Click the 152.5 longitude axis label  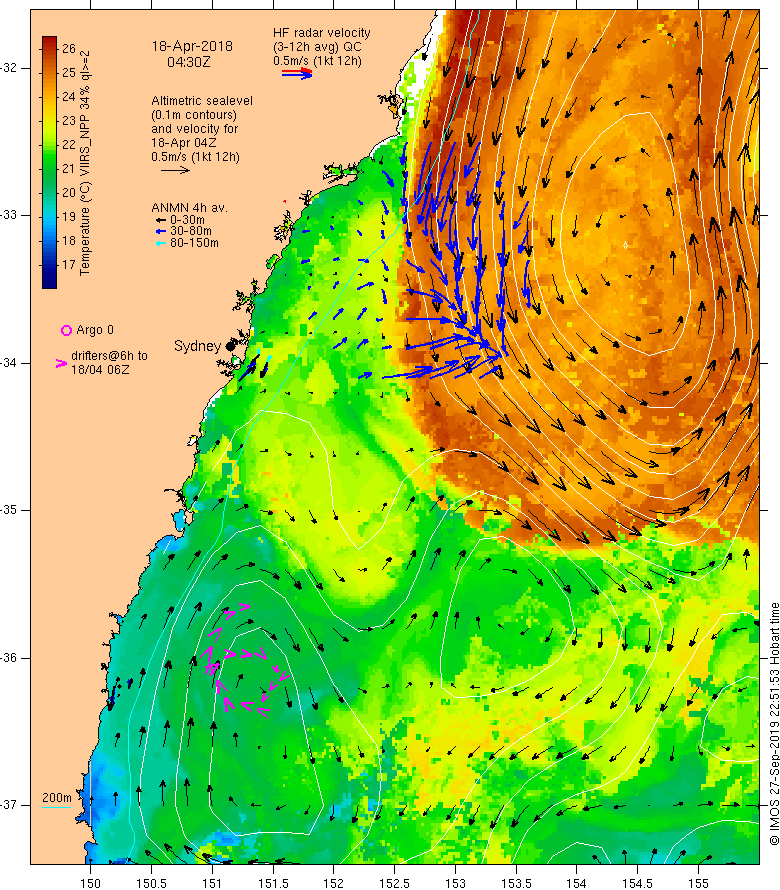click(x=395, y=883)
